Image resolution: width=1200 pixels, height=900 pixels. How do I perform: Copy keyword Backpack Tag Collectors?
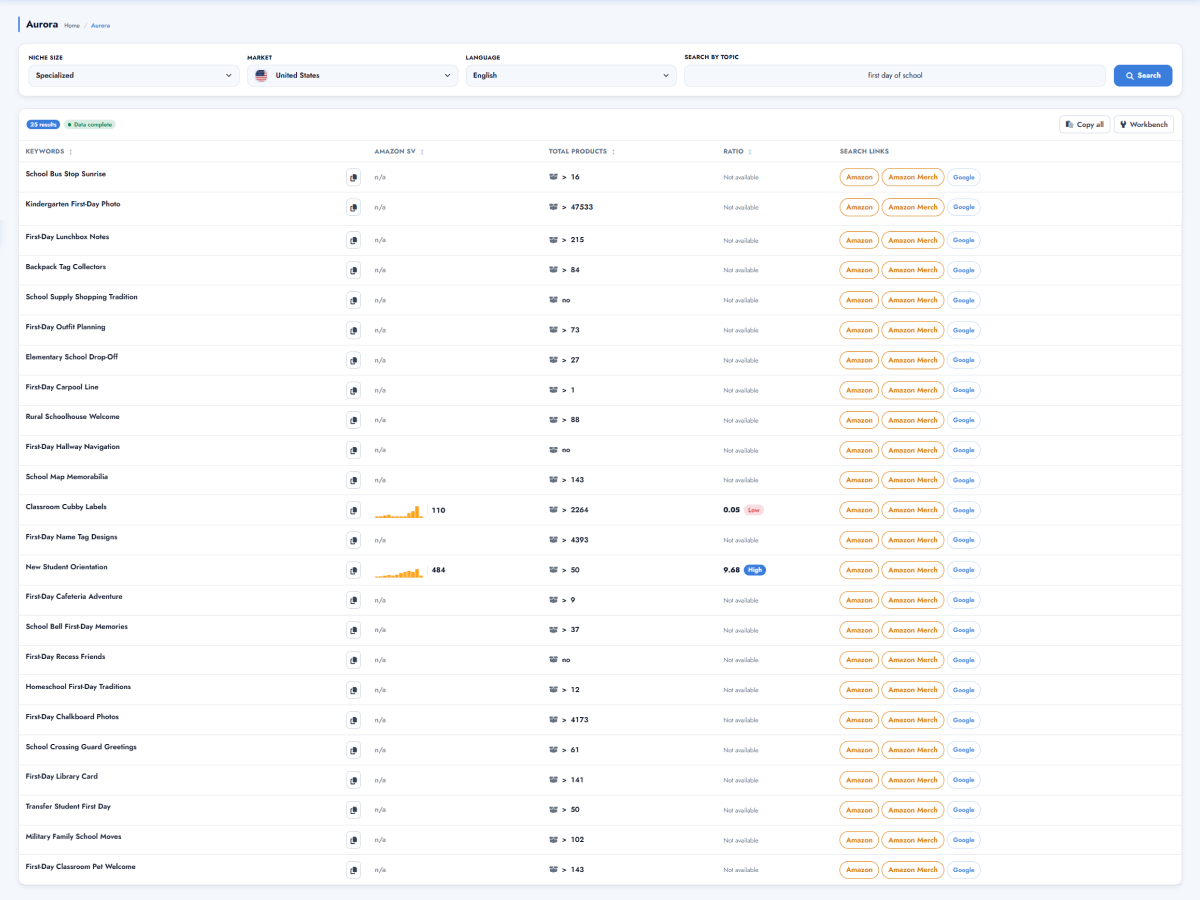click(353, 270)
